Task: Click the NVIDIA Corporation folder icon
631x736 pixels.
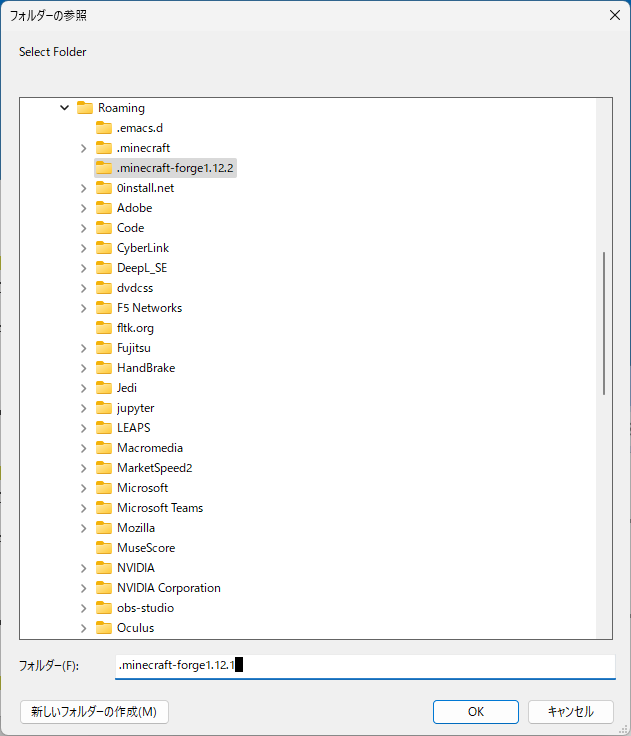Action: click(x=104, y=588)
